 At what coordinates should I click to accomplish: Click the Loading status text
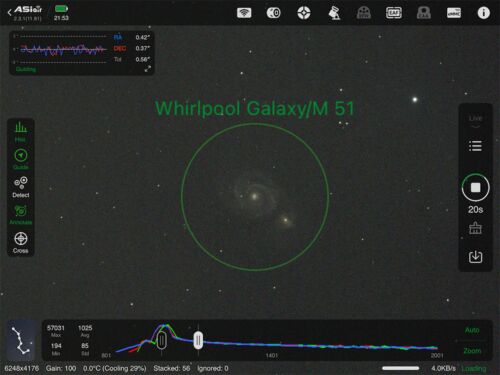click(474, 368)
